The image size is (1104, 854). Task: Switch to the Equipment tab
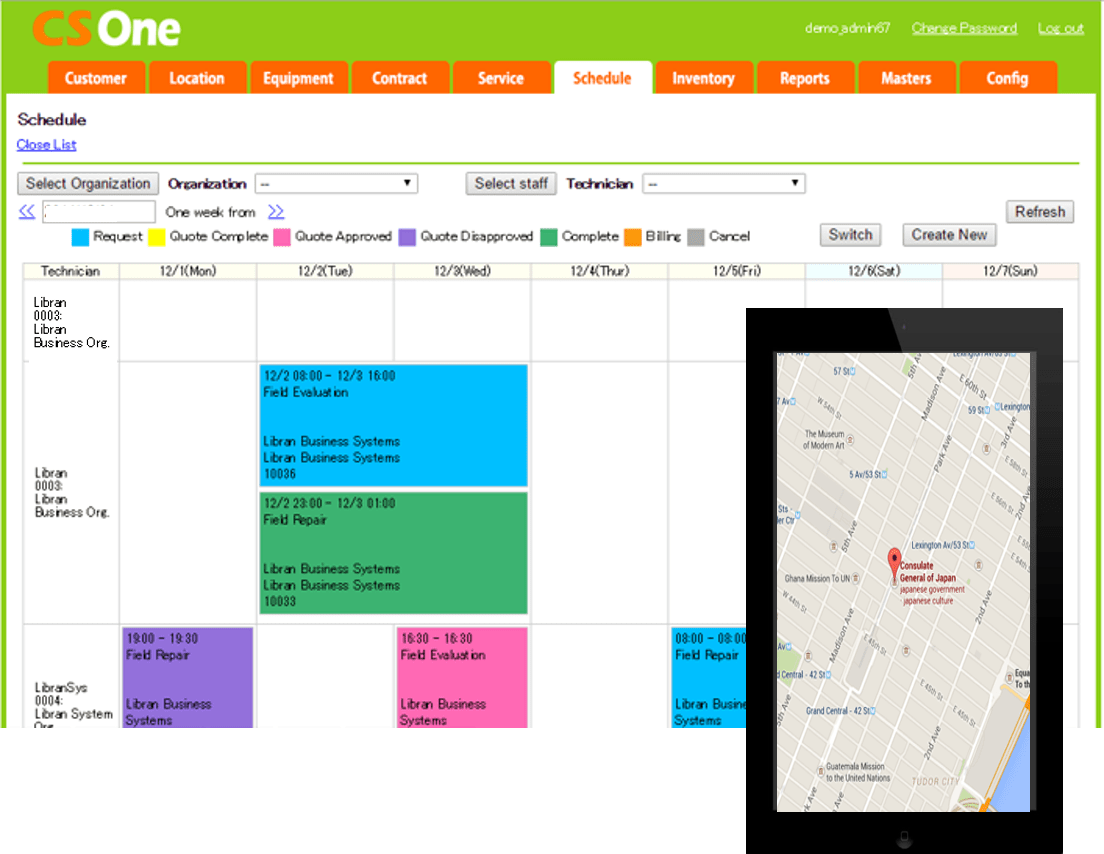click(299, 77)
